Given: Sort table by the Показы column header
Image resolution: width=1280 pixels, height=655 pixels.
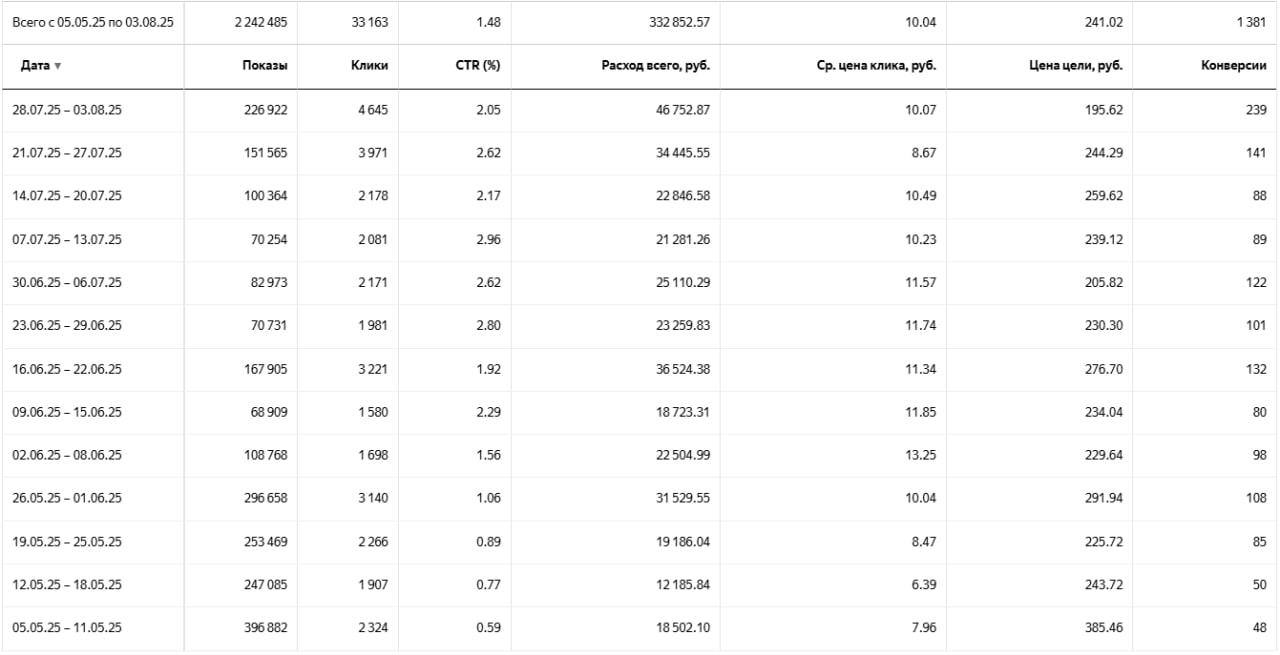Looking at the screenshot, I should click(264, 66).
